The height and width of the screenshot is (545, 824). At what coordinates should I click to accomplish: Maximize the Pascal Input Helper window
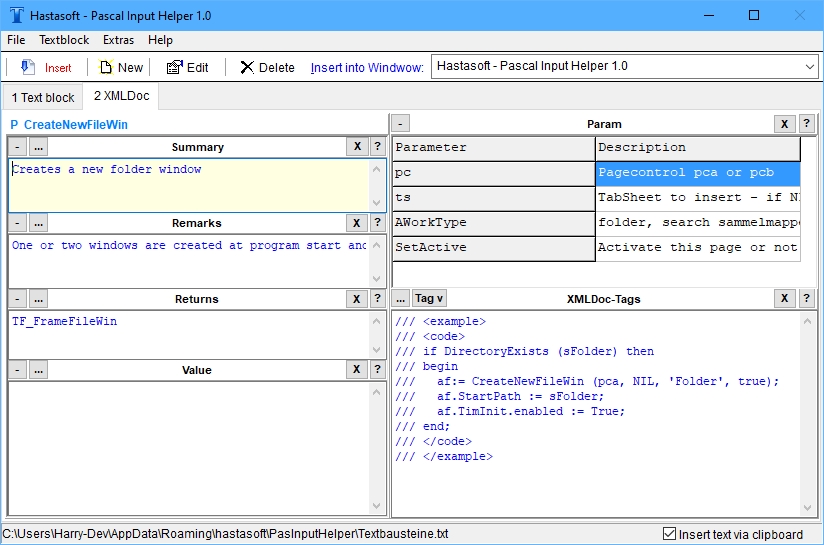[754, 15]
